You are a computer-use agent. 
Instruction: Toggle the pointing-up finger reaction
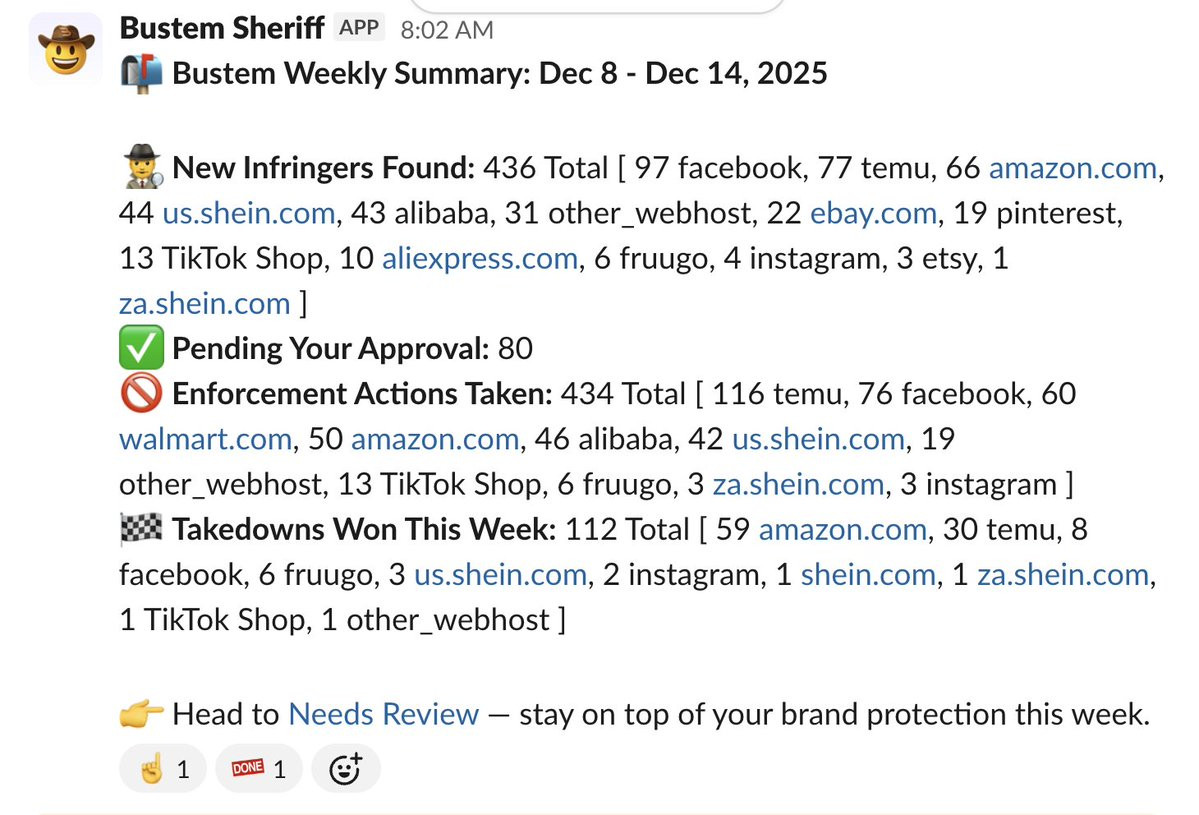point(162,768)
